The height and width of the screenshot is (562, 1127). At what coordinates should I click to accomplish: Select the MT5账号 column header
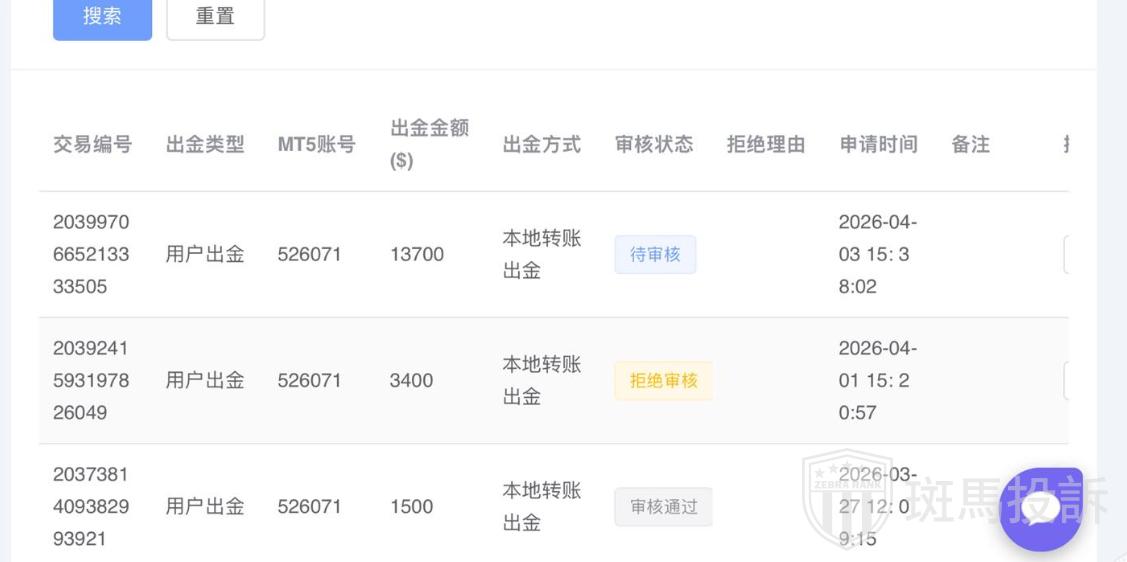pyautogui.click(x=316, y=144)
